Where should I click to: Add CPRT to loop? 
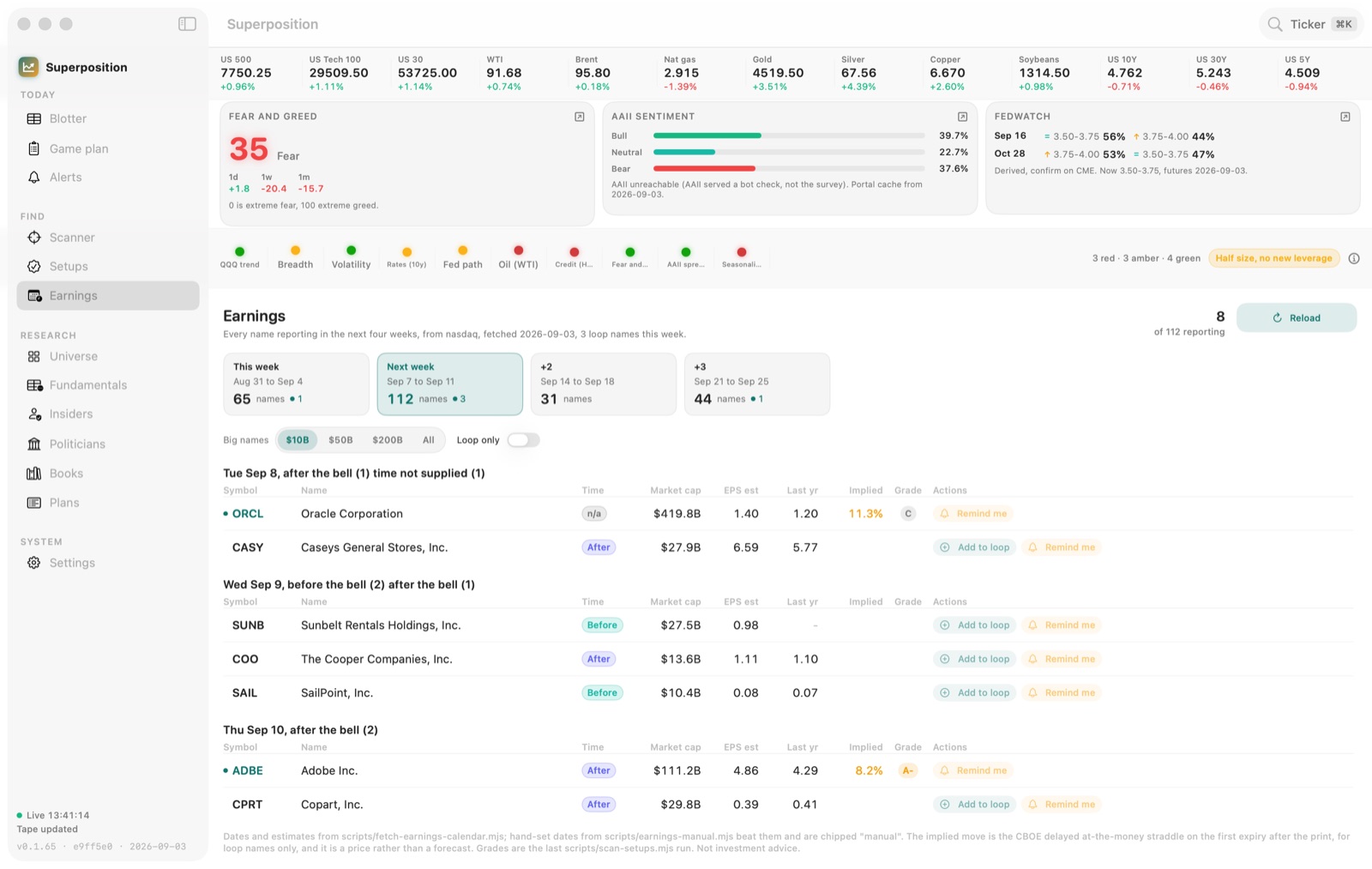[975, 805]
